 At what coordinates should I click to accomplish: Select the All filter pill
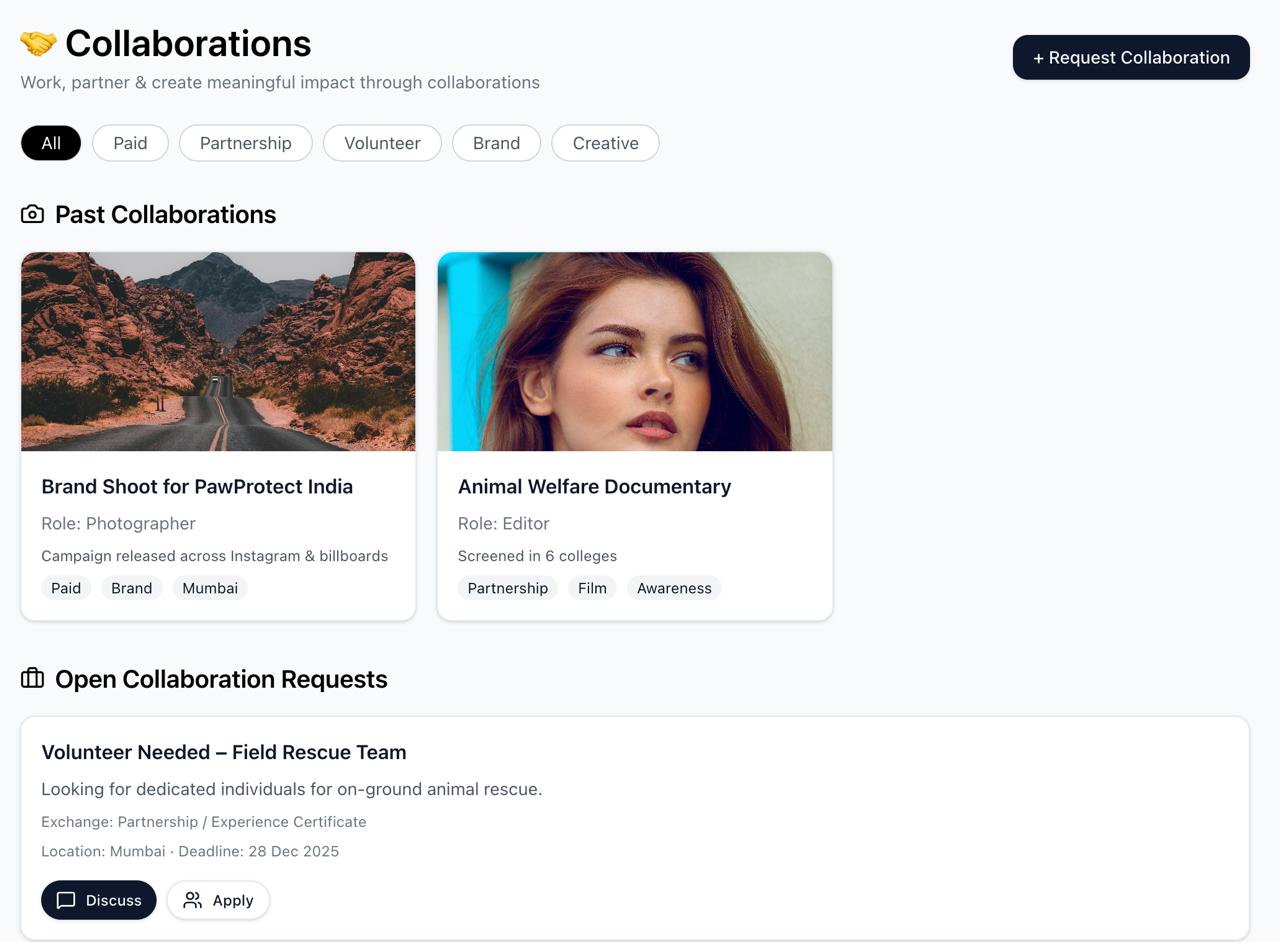pos(51,143)
